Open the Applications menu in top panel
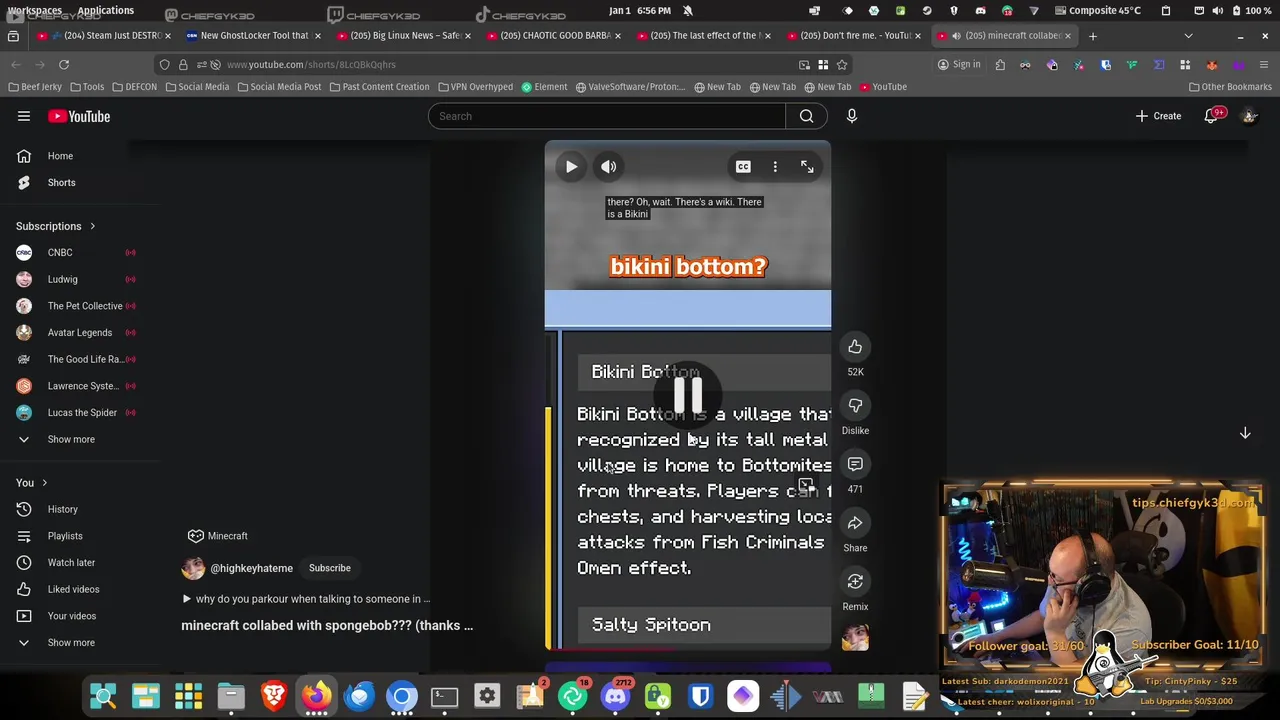Screen dimensions: 1280x720 (105, 10)
